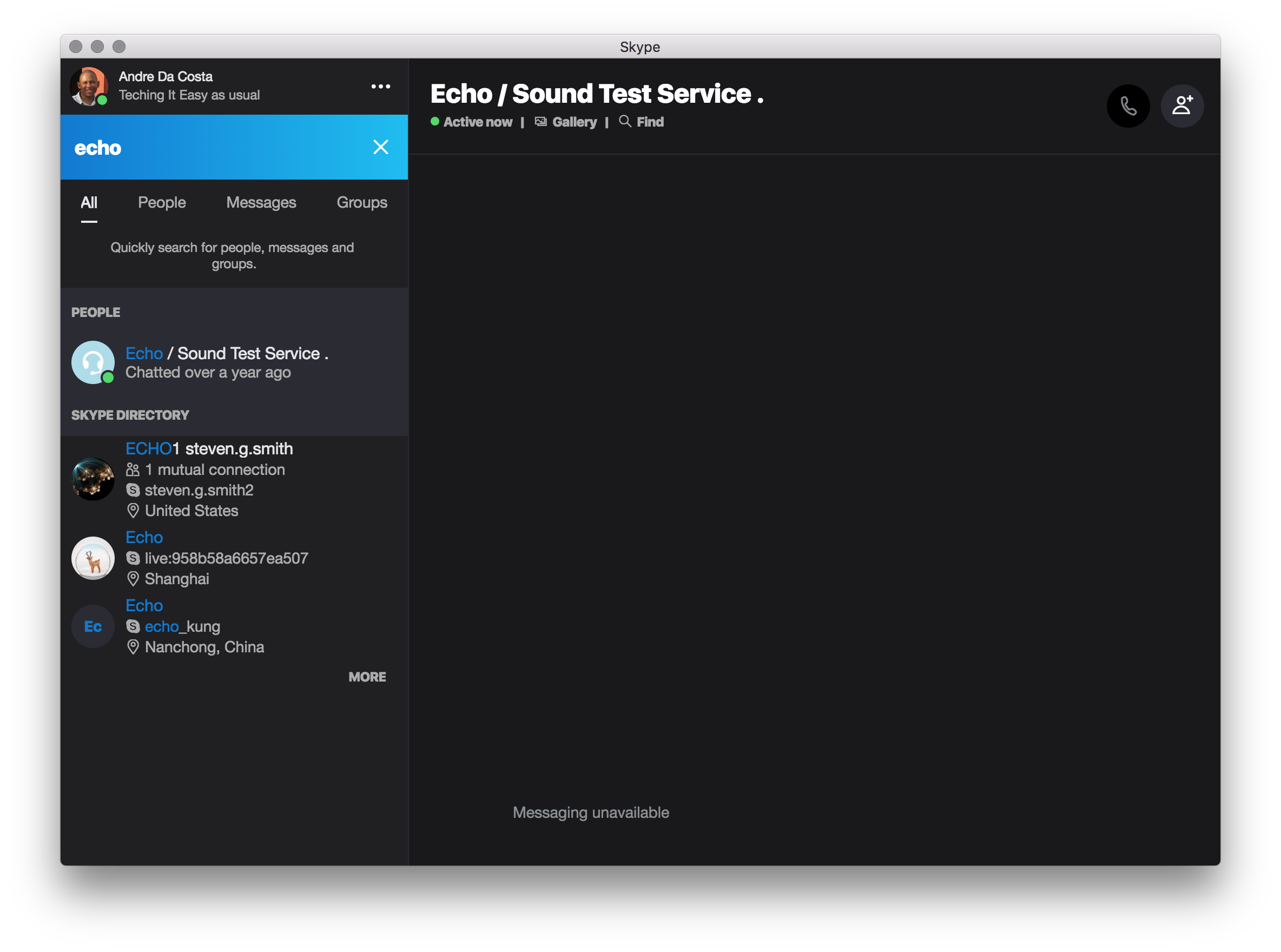Click the Gallery picture icon

540,122
